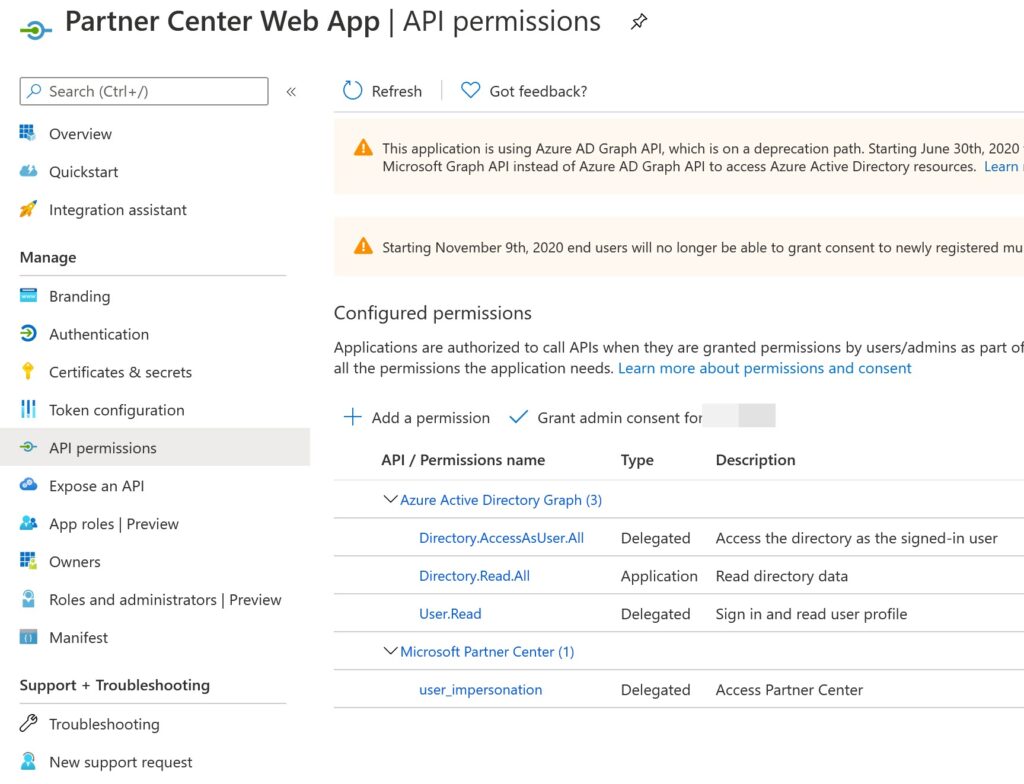Click the pin icon beside API permissions title
Image resolution: width=1024 pixels, height=784 pixels.
pos(639,22)
